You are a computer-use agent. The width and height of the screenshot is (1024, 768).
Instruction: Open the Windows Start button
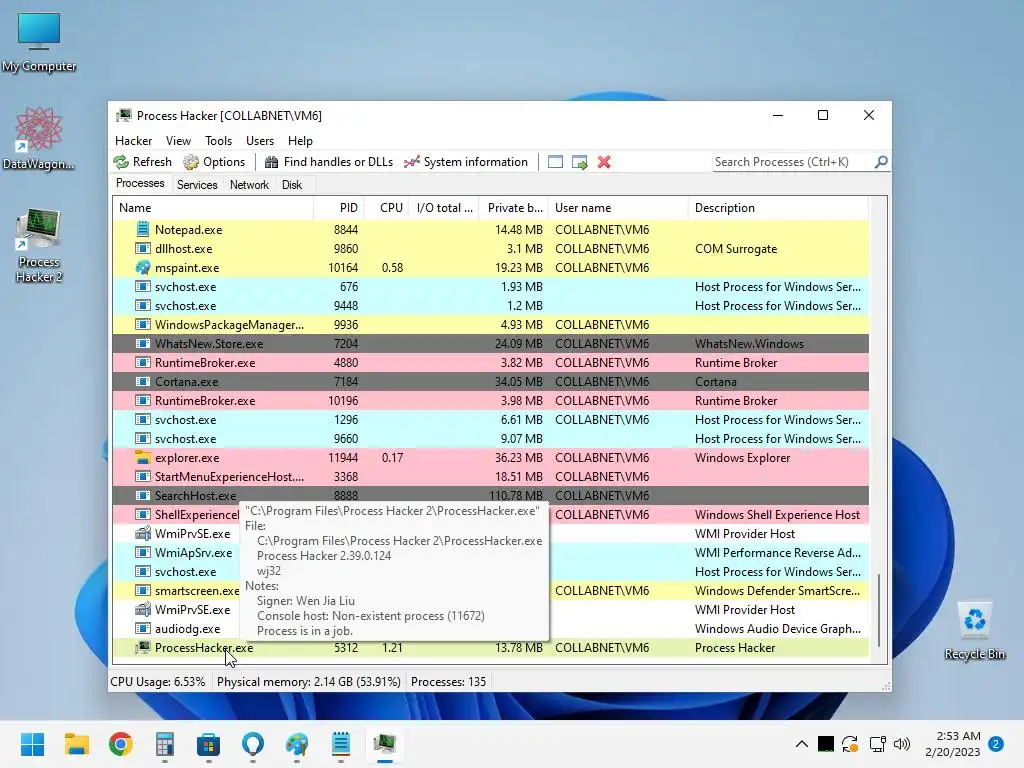click(x=32, y=744)
